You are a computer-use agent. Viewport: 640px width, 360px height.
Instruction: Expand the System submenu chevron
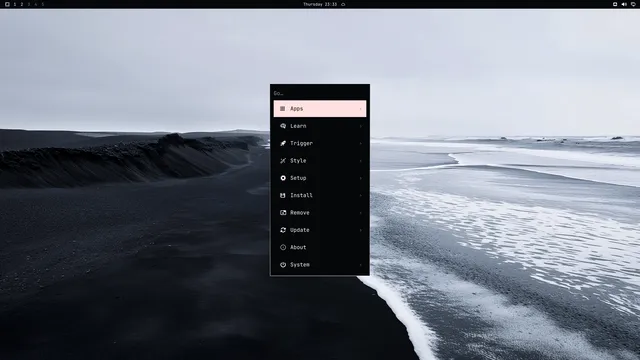360,265
